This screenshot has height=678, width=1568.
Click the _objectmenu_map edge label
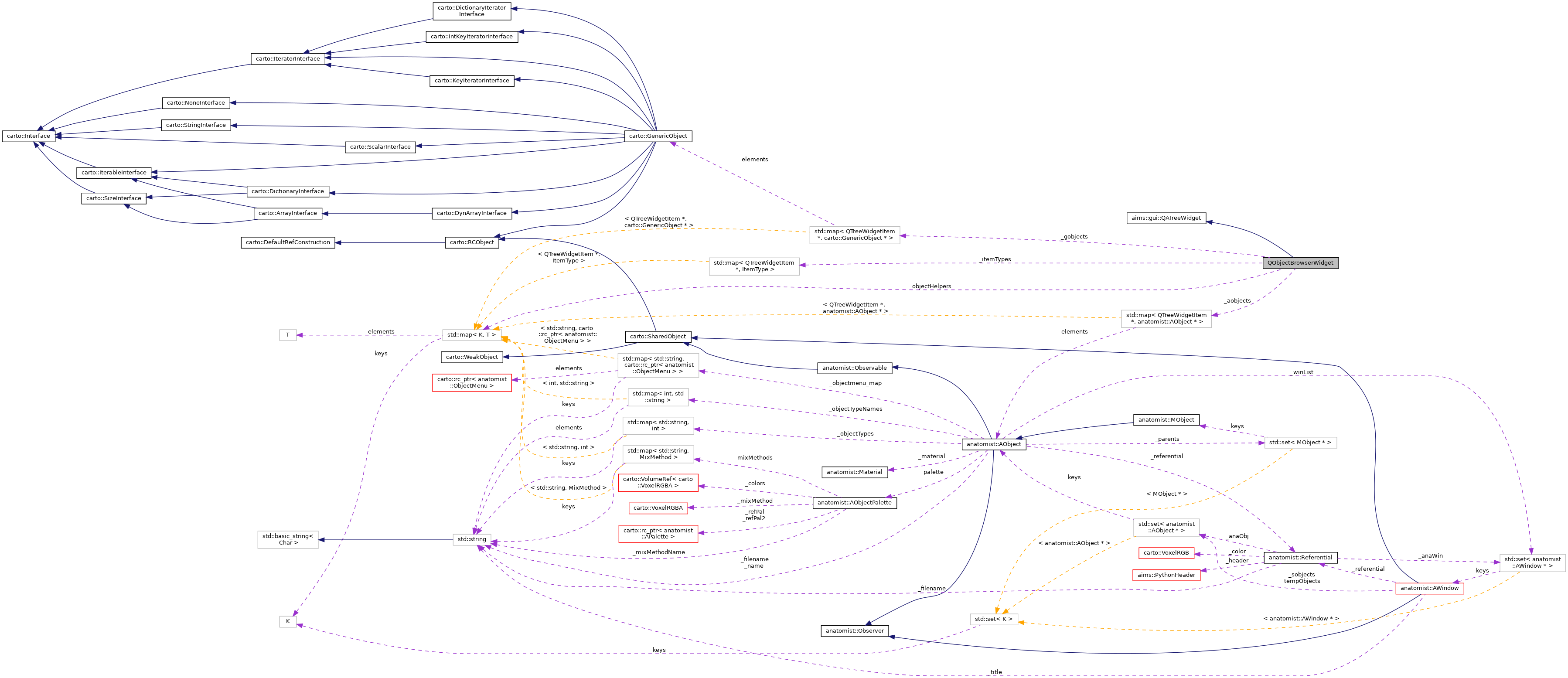point(855,383)
